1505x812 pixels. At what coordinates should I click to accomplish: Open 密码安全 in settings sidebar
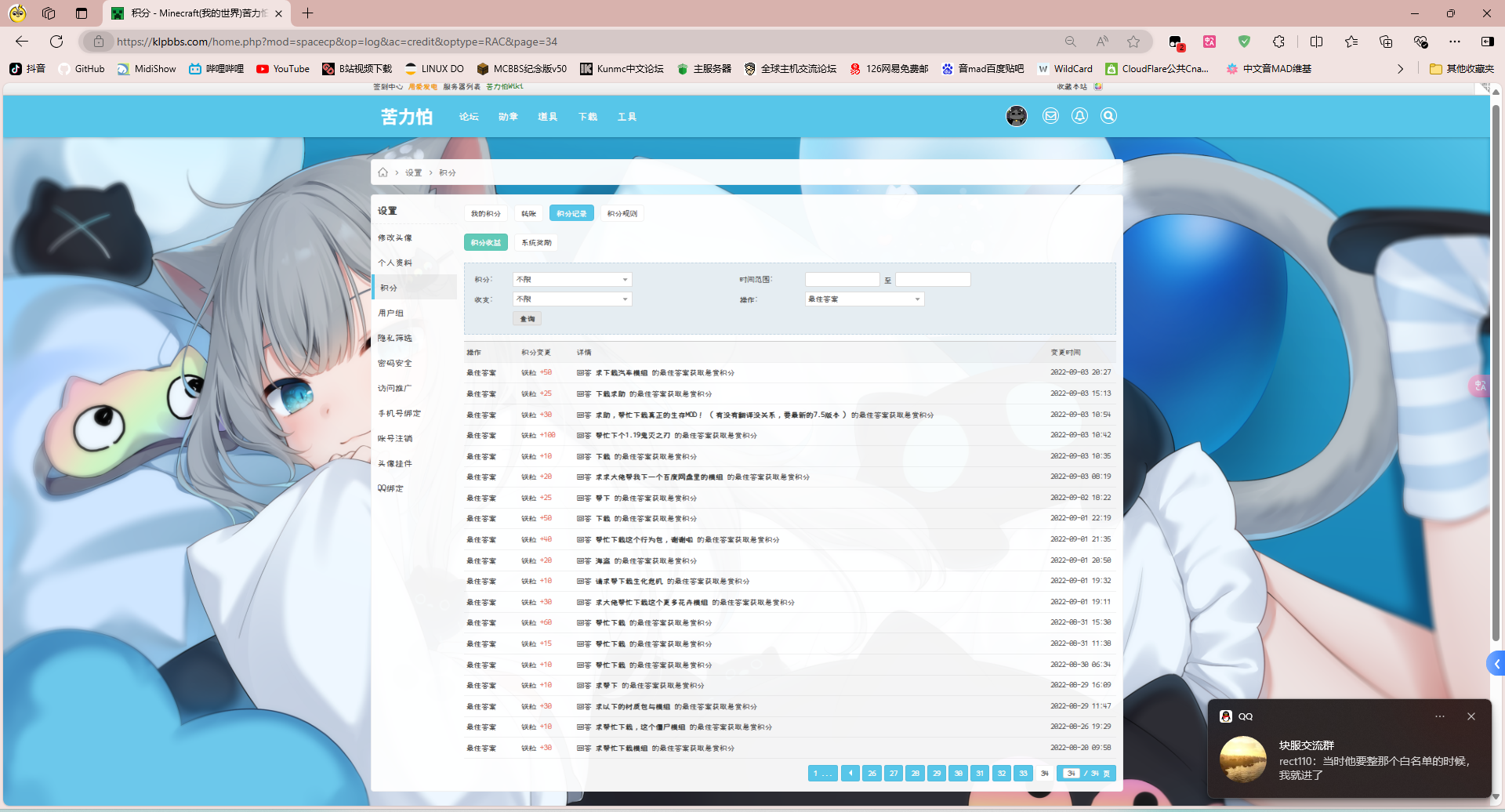tap(395, 364)
